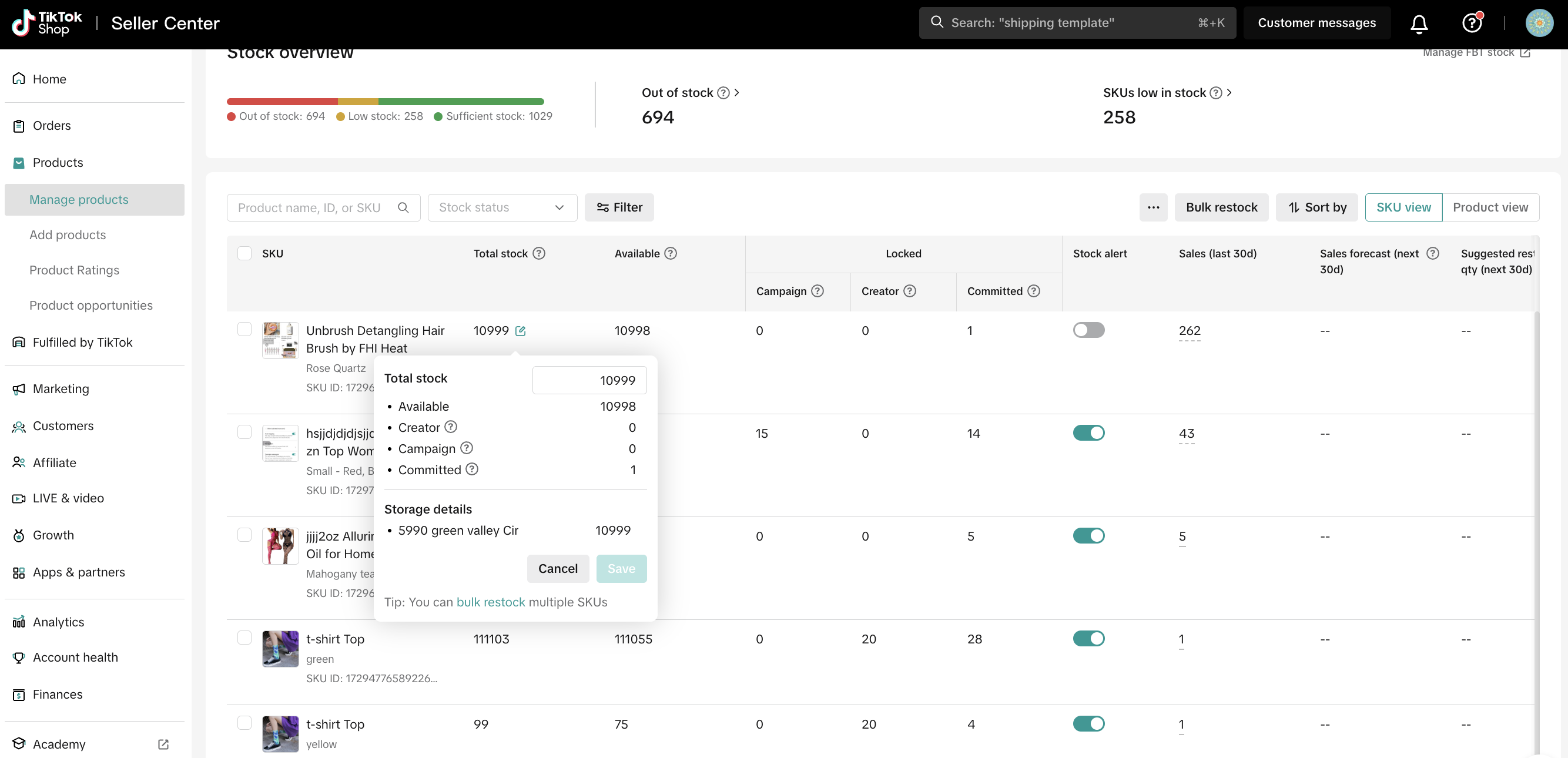Click the search magnifier in product name field
Image resolution: width=1568 pixels, height=758 pixels.
pyautogui.click(x=403, y=207)
